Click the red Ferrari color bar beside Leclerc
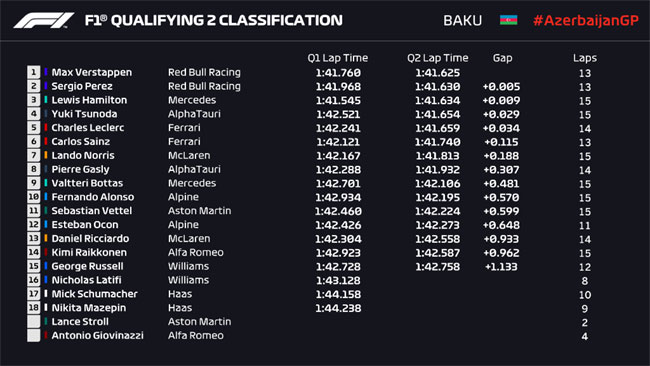650x366 pixels. 46,127
